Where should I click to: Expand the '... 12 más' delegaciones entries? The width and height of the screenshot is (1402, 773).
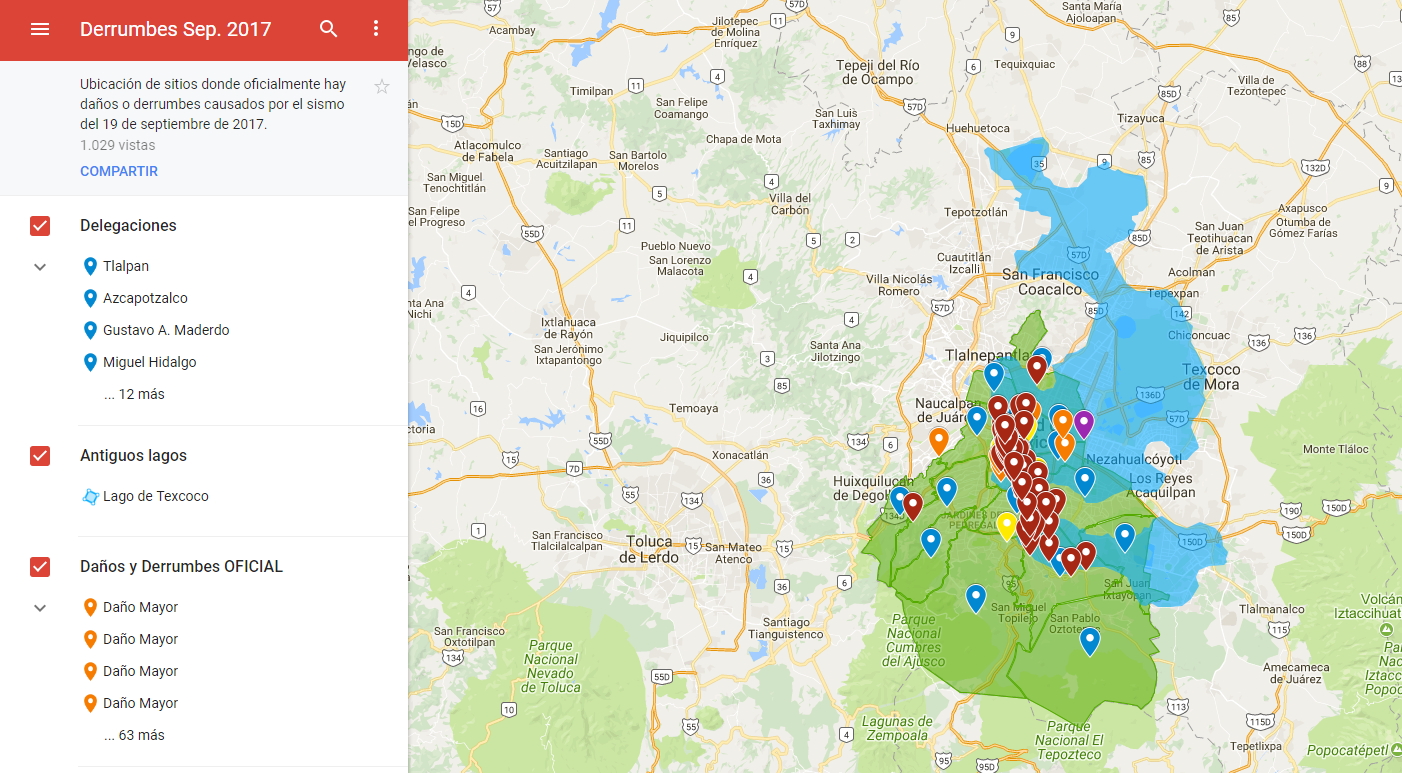point(133,393)
